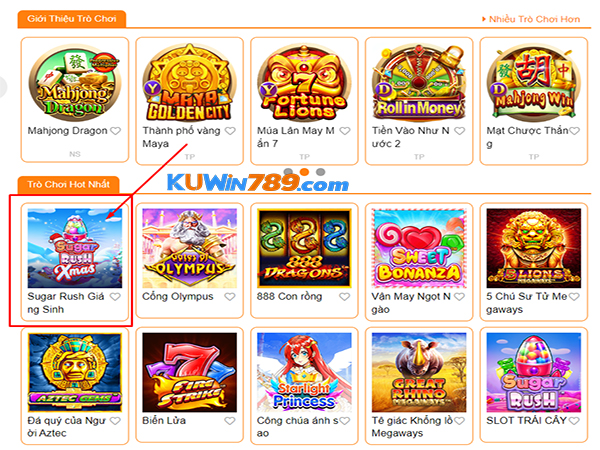Play the Sugar Rush Xmas game
The image size is (600, 450).
75,248
